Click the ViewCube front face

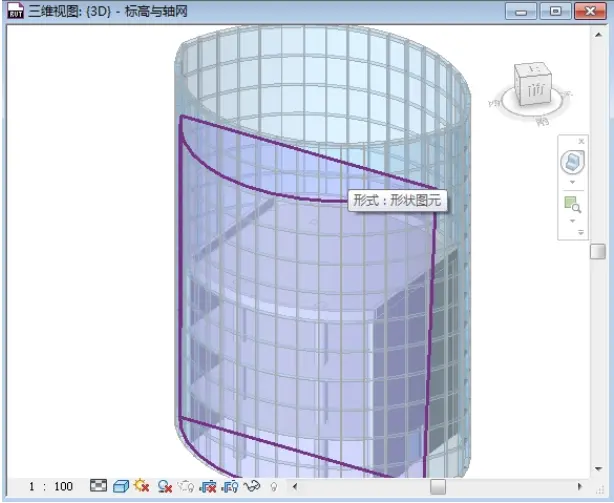pyautogui.click(x=536, y=90)
